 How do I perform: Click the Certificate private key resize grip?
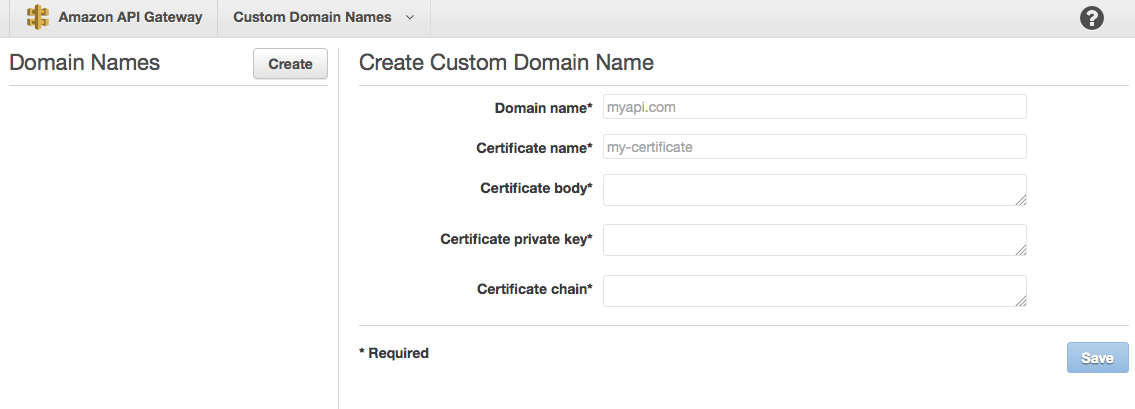(x=1020, y=250)
